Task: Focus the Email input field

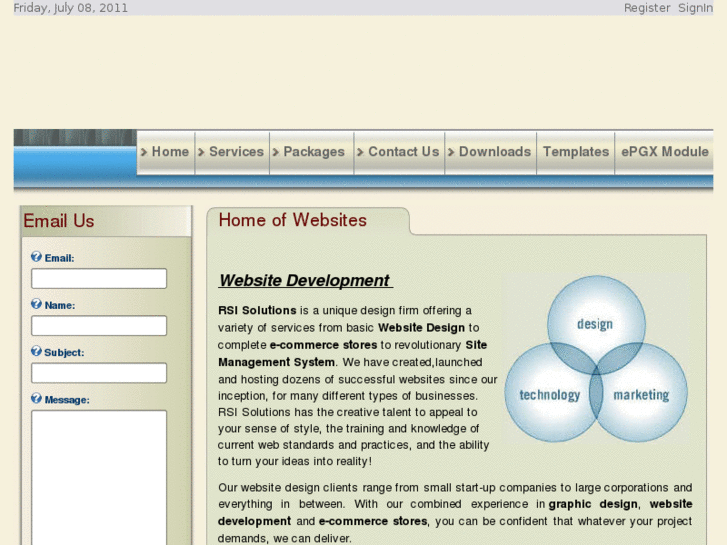Action: (x=99, y=279)
